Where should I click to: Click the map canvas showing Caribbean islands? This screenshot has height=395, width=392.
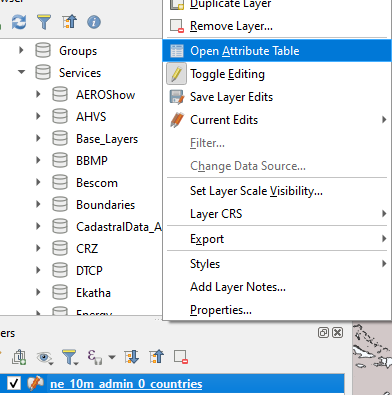click(x=372, y=358)
